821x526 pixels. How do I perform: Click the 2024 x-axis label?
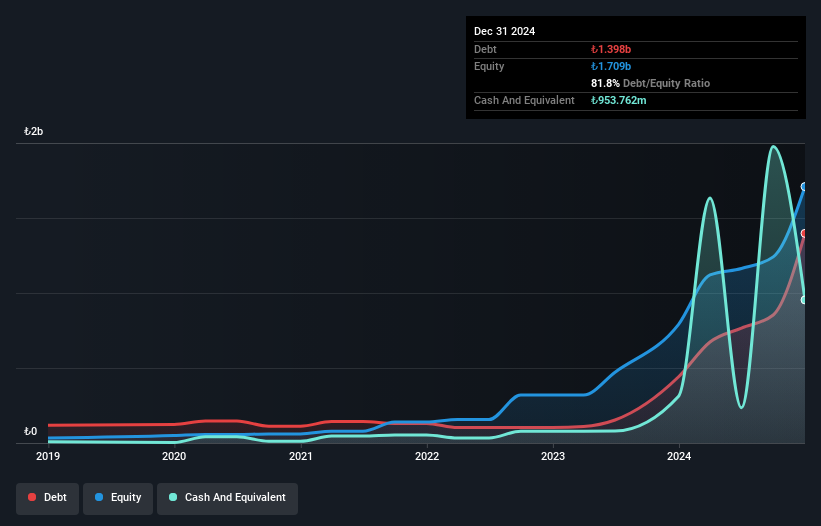point(679,456)
